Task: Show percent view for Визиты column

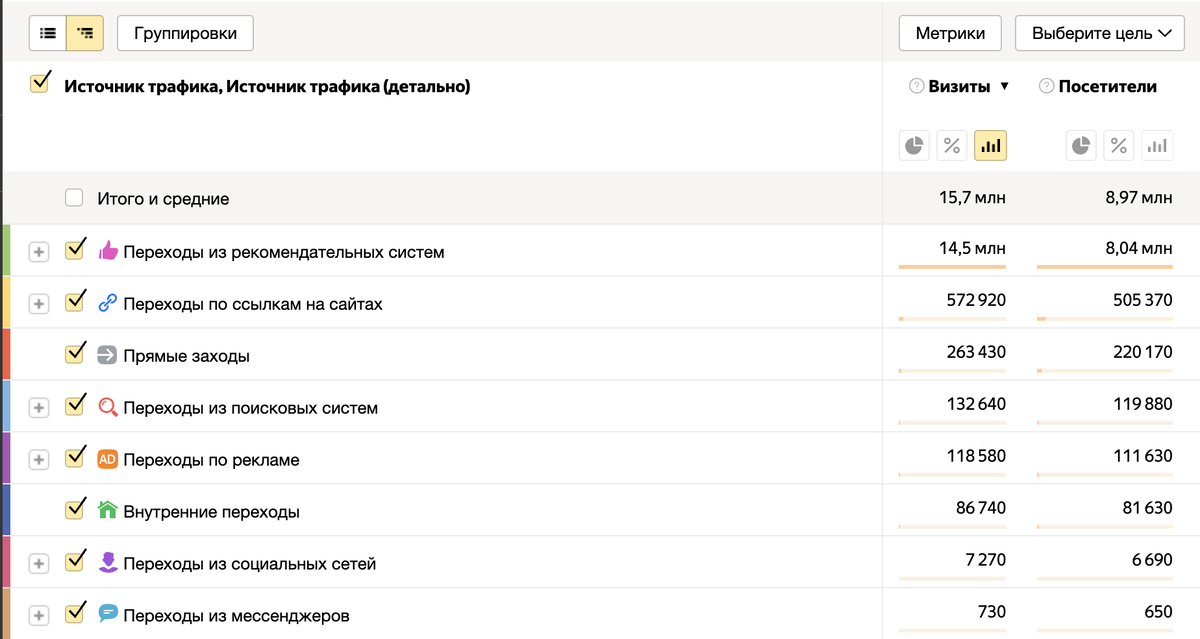Action: pyautogui.click(x=952, y=146)
